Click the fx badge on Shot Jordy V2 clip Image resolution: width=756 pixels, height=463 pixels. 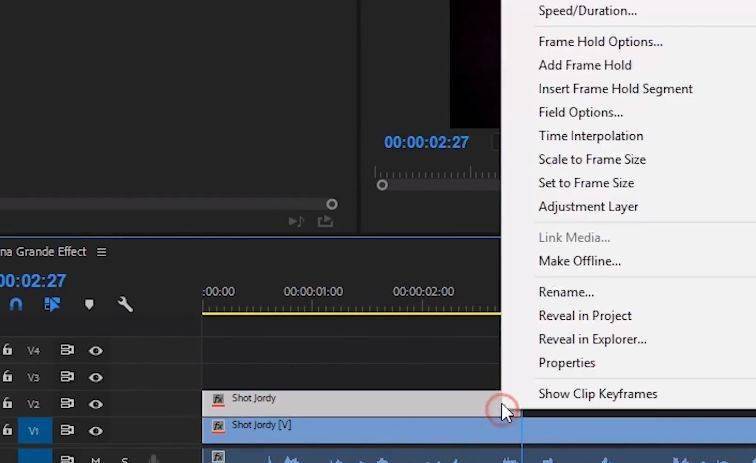218,399
